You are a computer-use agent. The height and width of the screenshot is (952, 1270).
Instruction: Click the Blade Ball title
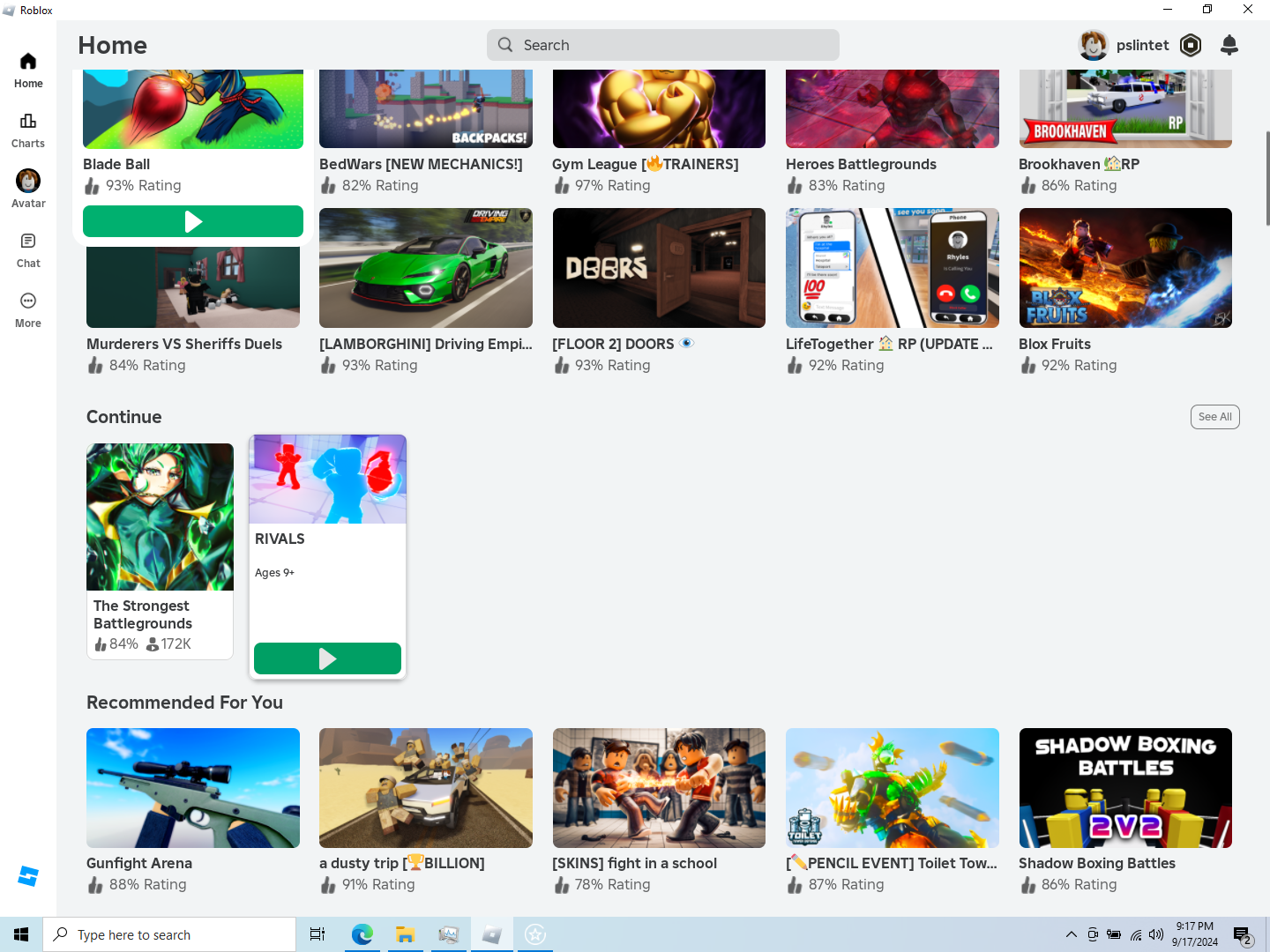(116, 164)
